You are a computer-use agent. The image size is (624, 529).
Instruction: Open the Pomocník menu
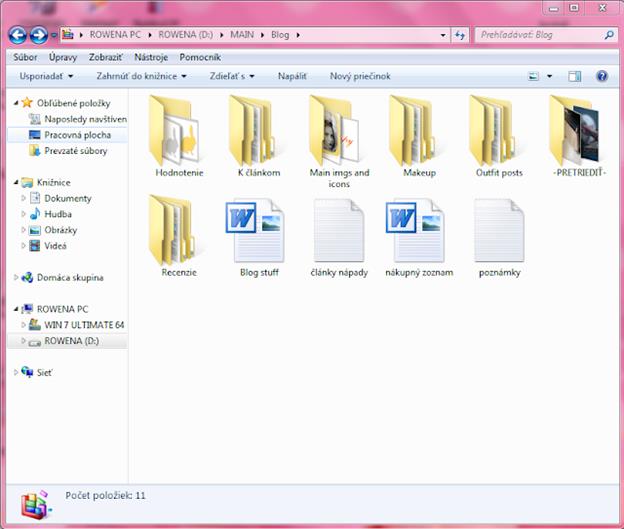point(200,57)
